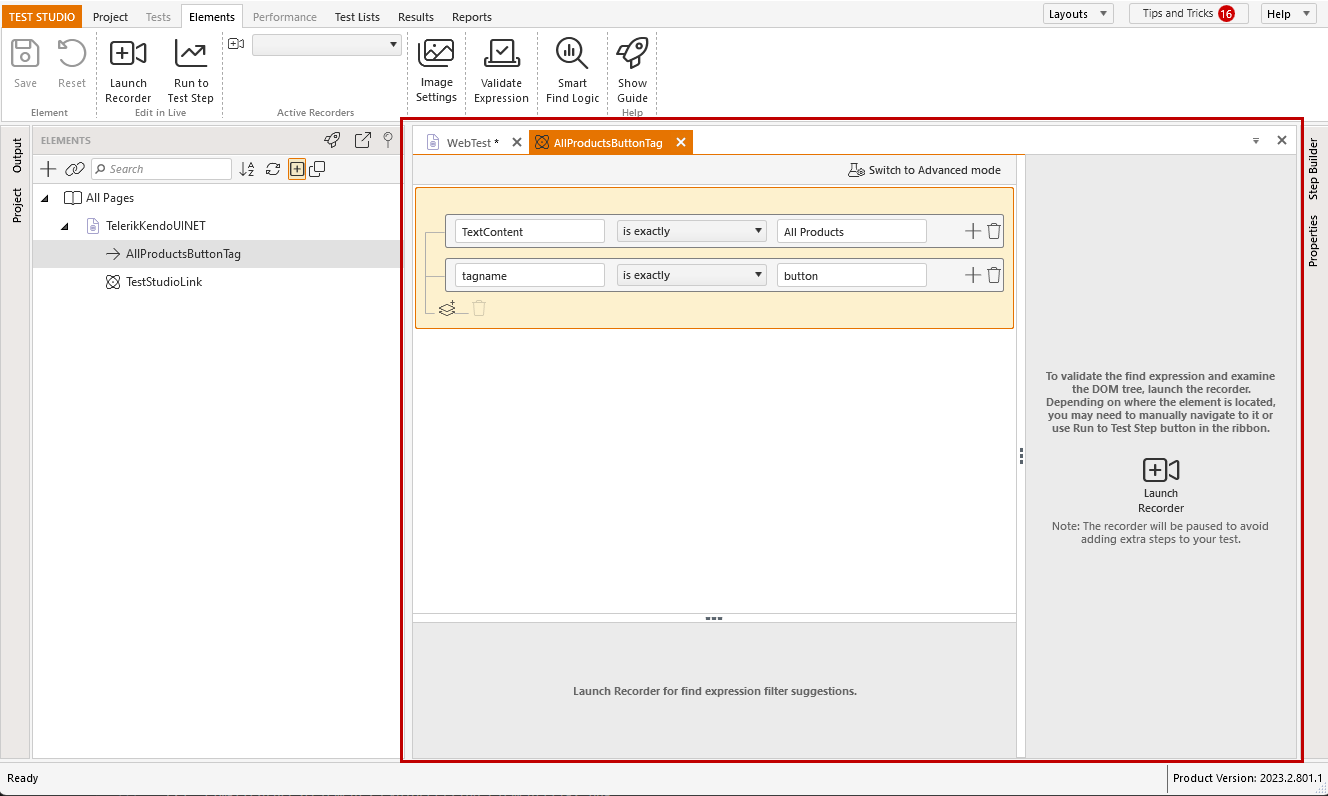
Task: Click the Save icon in the ribbon
Action: click(x=25, y=54)
